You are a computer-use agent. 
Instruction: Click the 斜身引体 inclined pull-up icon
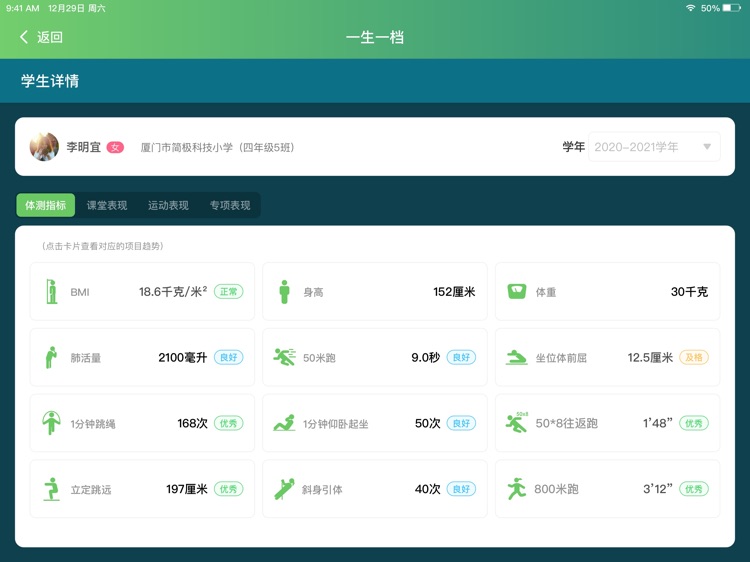(284, 489)
